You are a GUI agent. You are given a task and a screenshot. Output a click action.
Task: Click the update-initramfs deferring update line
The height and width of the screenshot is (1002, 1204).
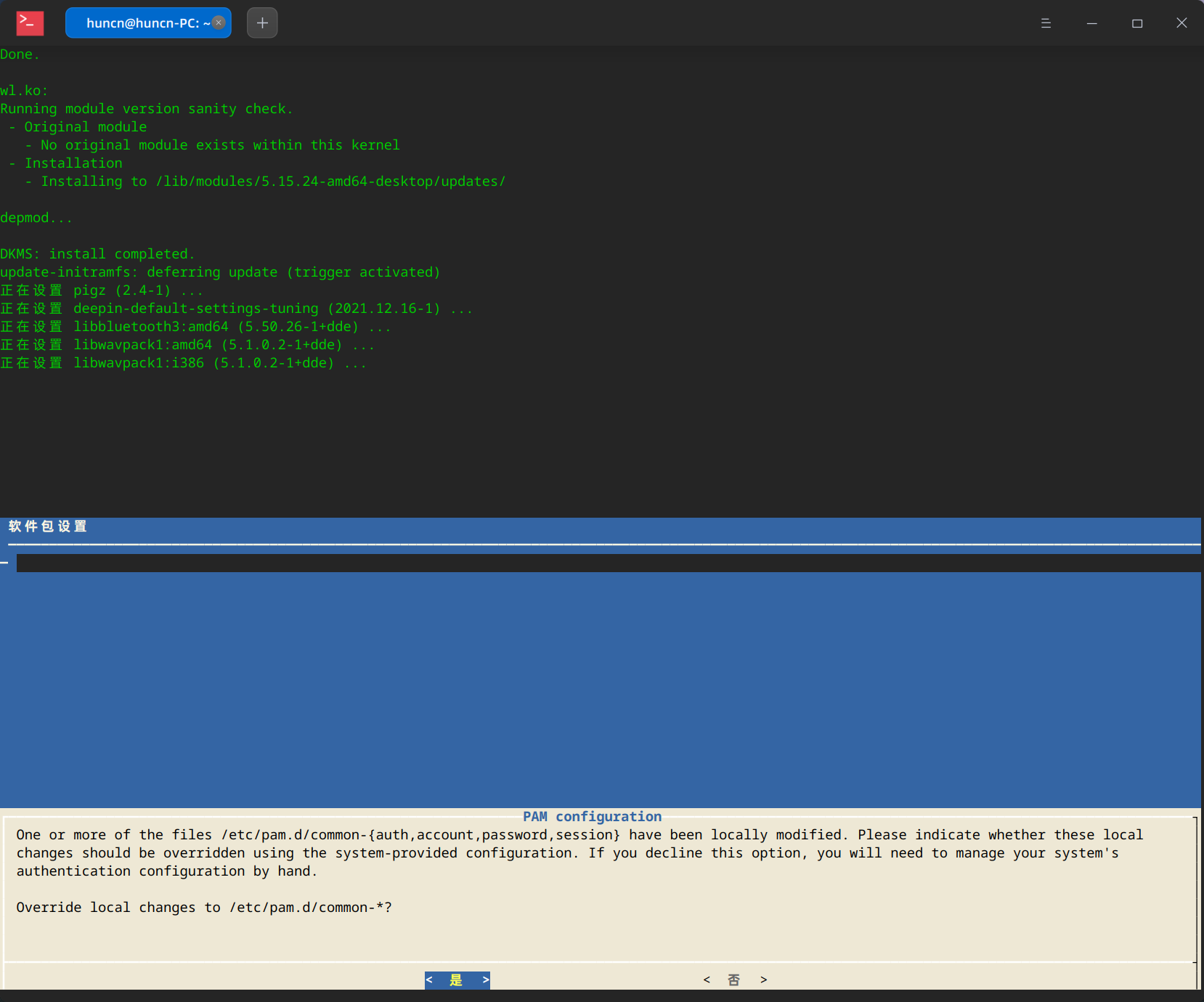(x=220, y=272)
